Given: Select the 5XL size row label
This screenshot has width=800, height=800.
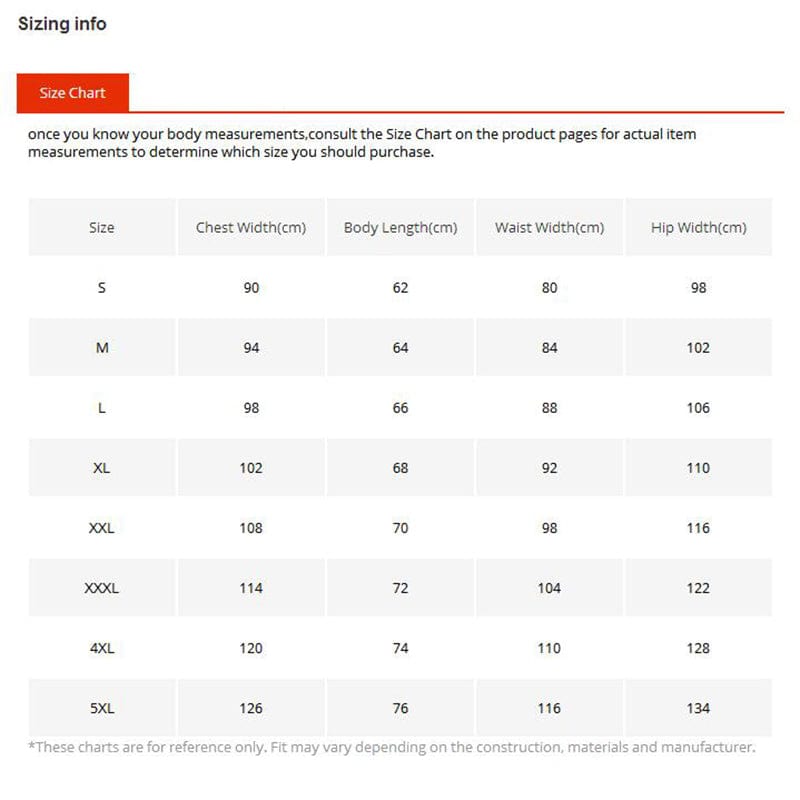Looking at the screenshot, I should [102, 708].
